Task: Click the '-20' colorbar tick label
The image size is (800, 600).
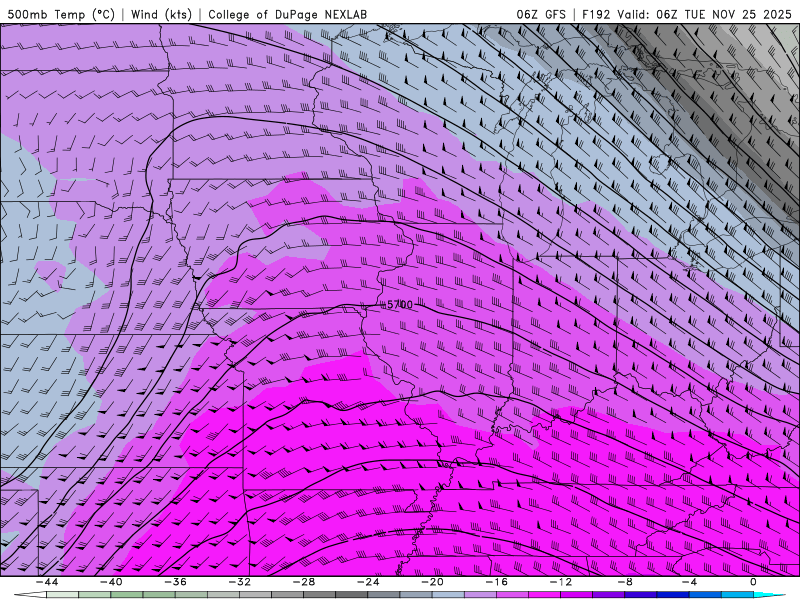Action: 433,582
